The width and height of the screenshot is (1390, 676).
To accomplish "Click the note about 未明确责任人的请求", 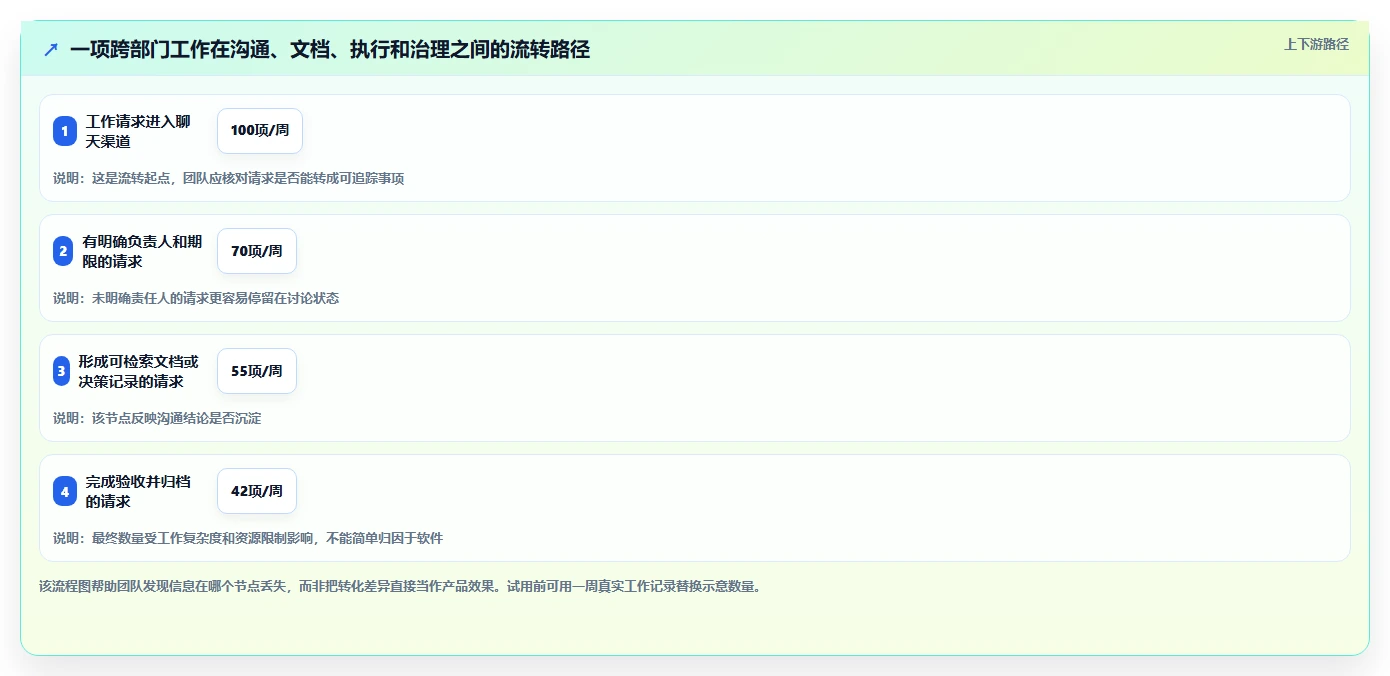I will (196, 298).
